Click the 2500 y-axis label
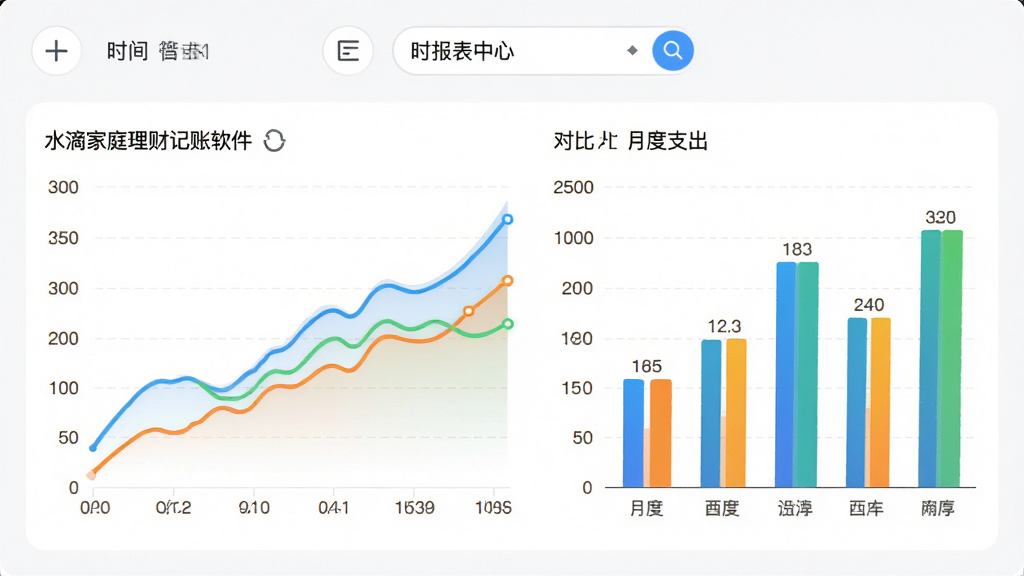 [573, 187]
